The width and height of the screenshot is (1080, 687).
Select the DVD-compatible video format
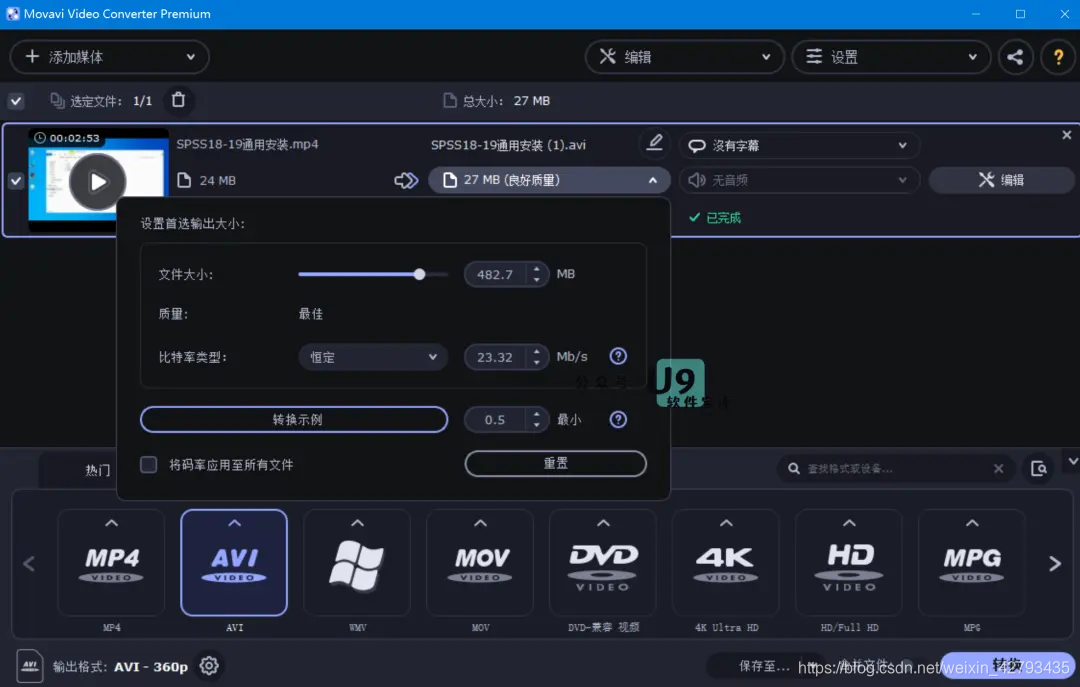tap(603, 563)
